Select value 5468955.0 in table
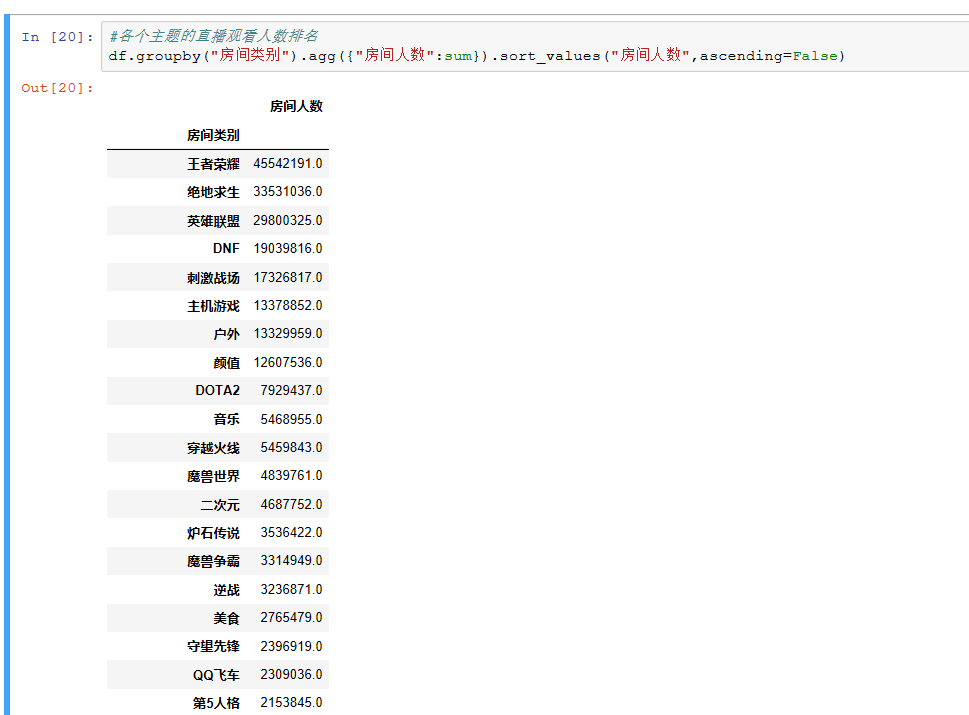The width and height of the screenshot is (969, 715). (x=292, y=420)
